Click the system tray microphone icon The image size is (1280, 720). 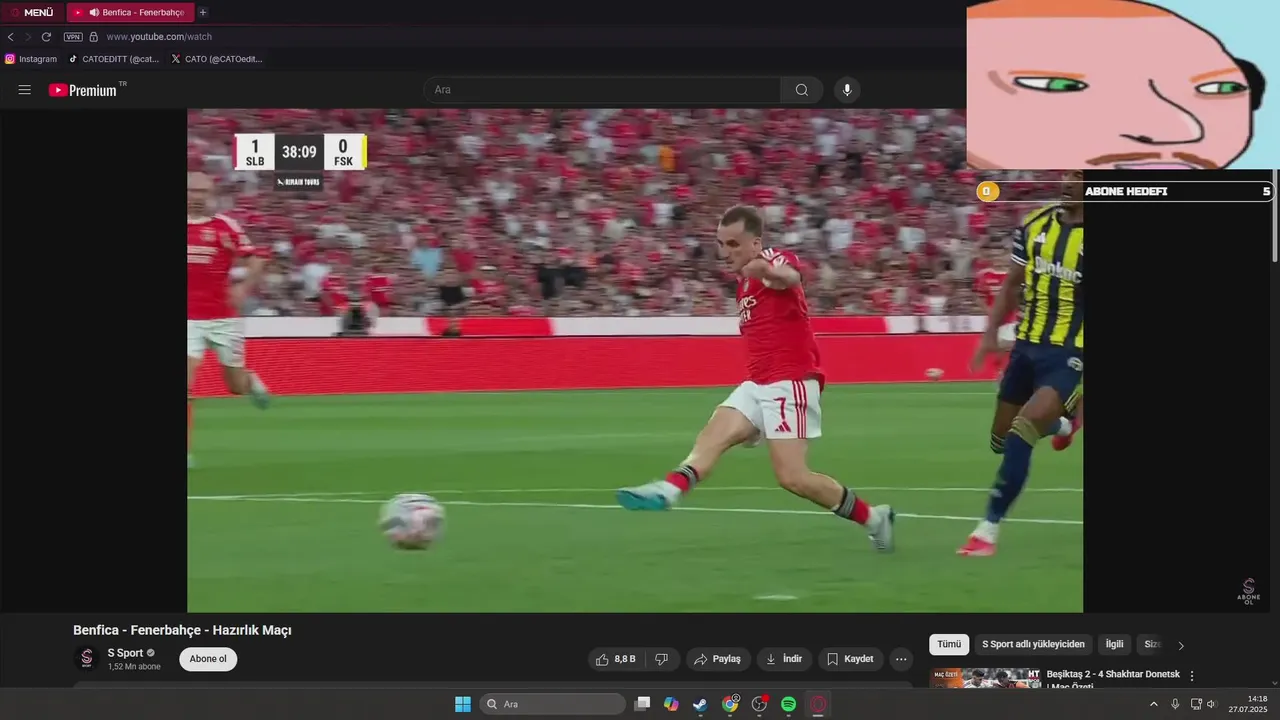[1175, 704]
